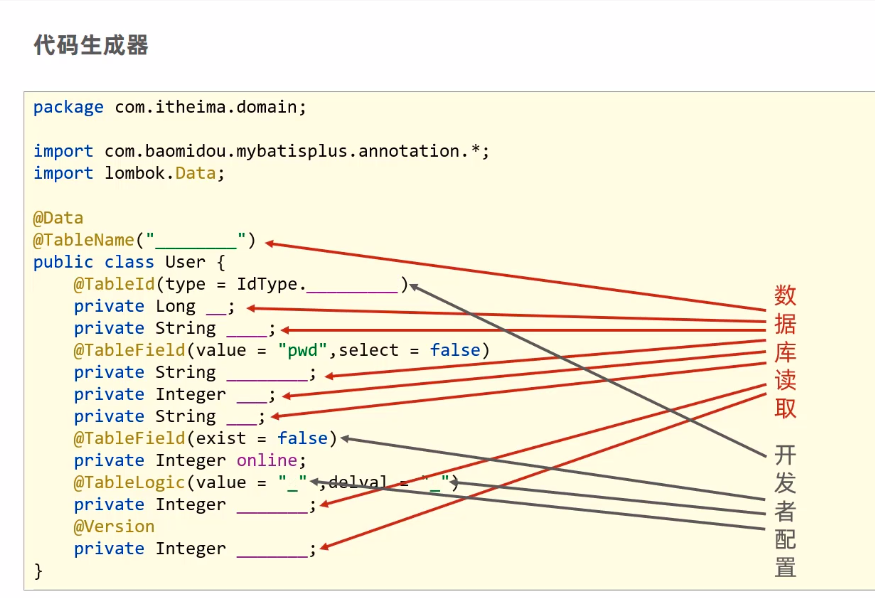The width and height of the screenshot is (875, 598).
Task: Click the red 数据库读取 vertical label
Action: (x=785, y=352)
